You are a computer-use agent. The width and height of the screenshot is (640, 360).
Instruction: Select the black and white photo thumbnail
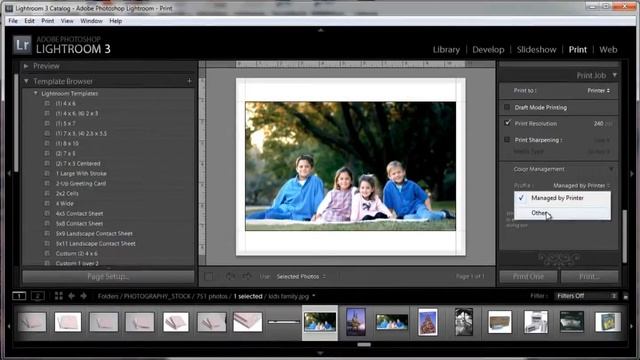(464, 322)
